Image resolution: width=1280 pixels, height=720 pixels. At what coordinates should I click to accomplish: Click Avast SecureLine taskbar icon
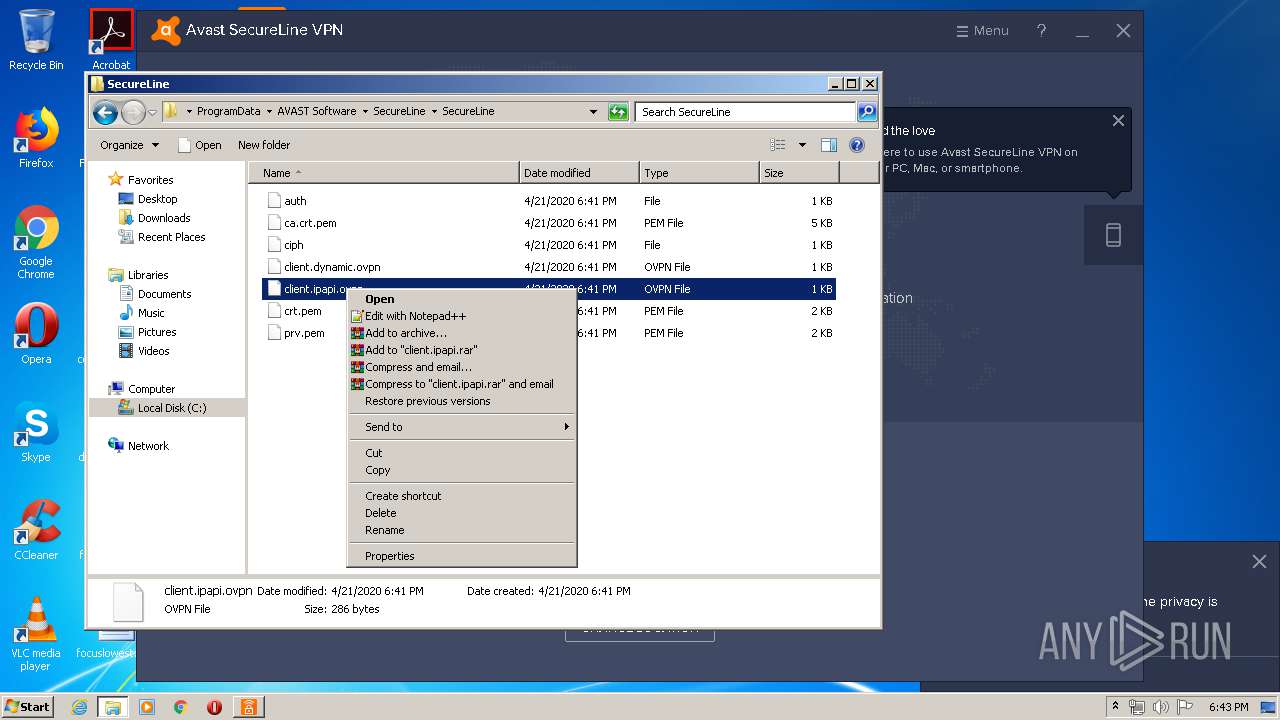(248, 707)
